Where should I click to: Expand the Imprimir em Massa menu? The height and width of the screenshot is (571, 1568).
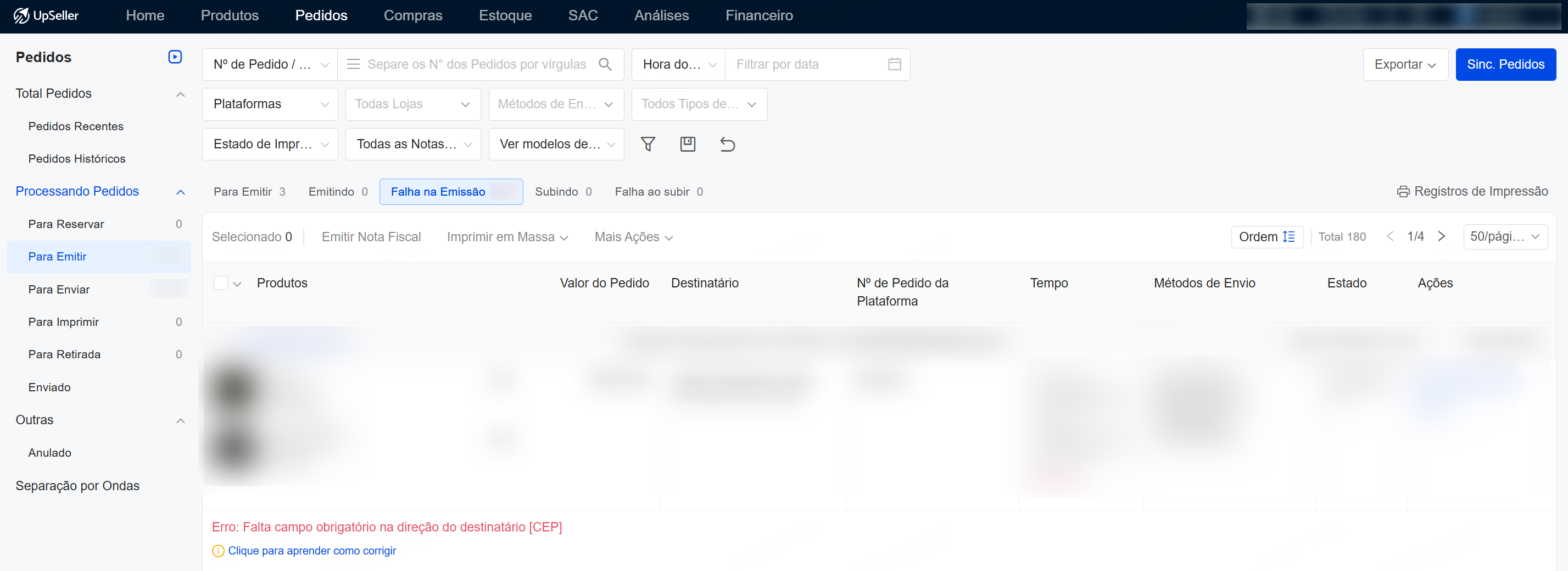click(x=507, y=237)
